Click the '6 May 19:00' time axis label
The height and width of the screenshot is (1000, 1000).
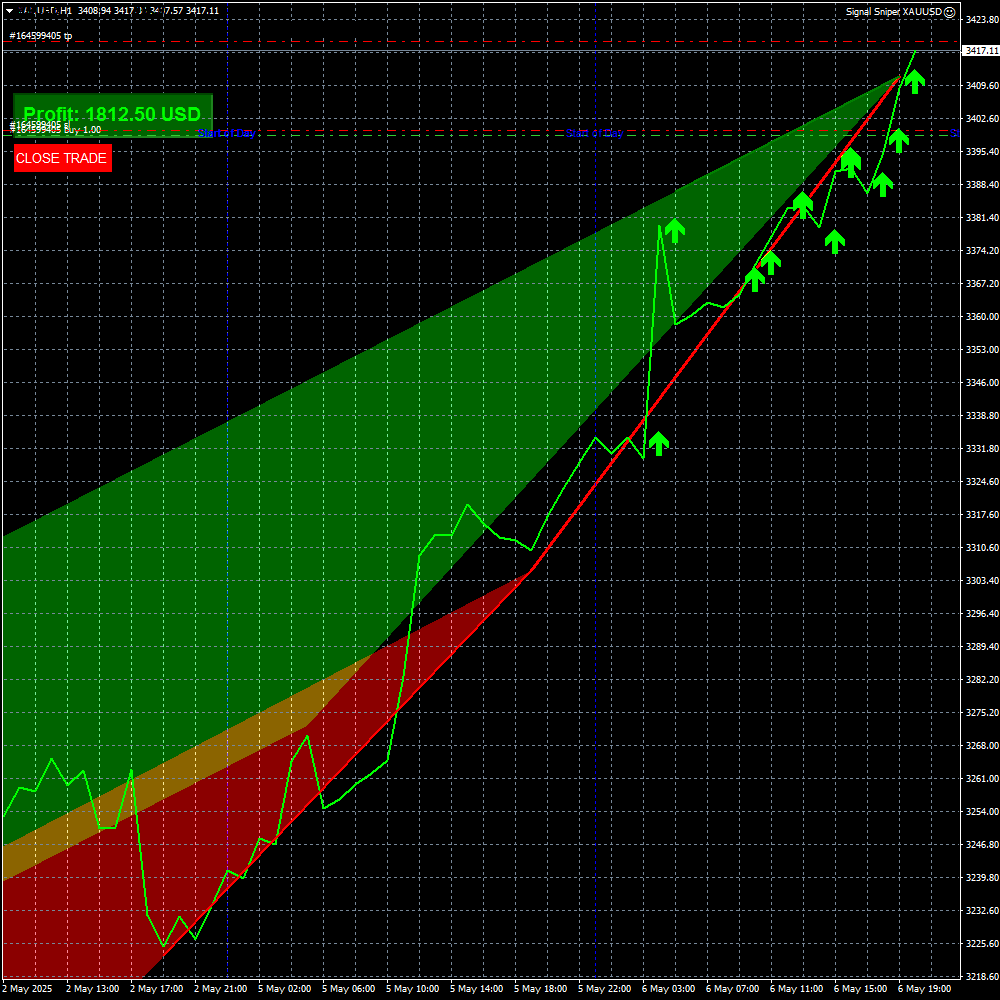[924, 989]
